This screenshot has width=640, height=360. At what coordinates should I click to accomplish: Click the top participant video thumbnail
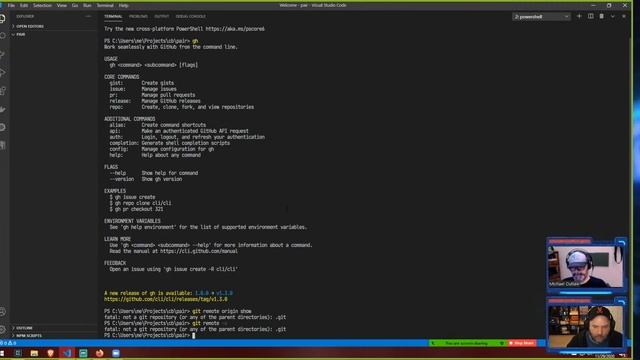point(585,266)
